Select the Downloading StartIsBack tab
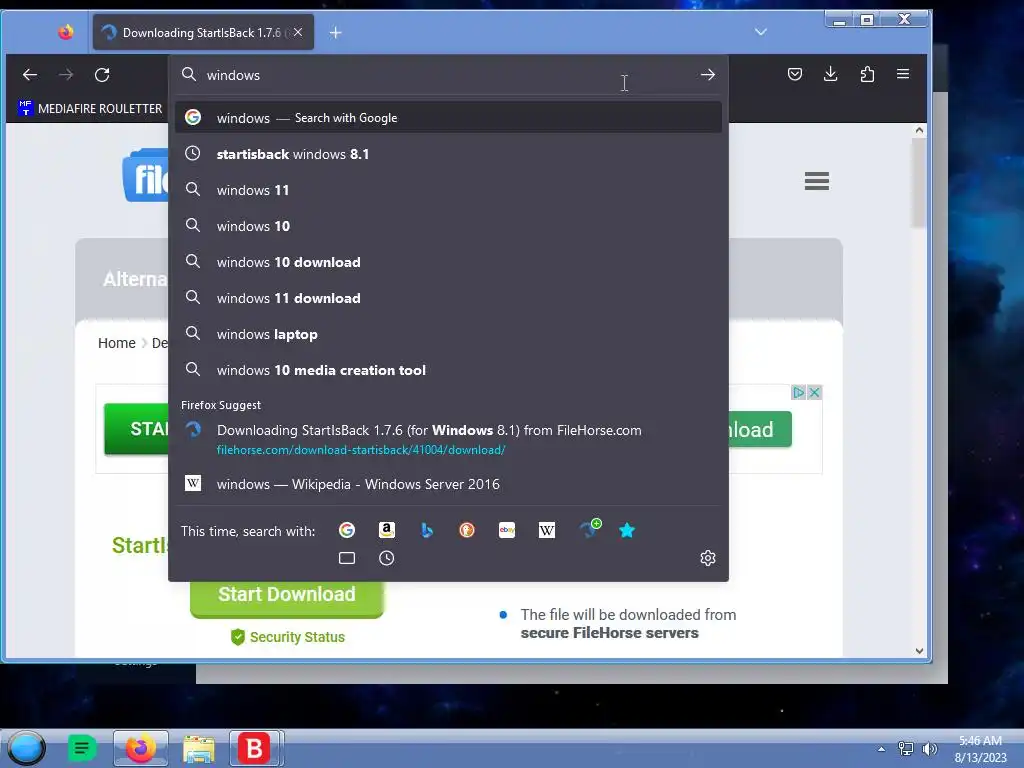 point(203,32)
